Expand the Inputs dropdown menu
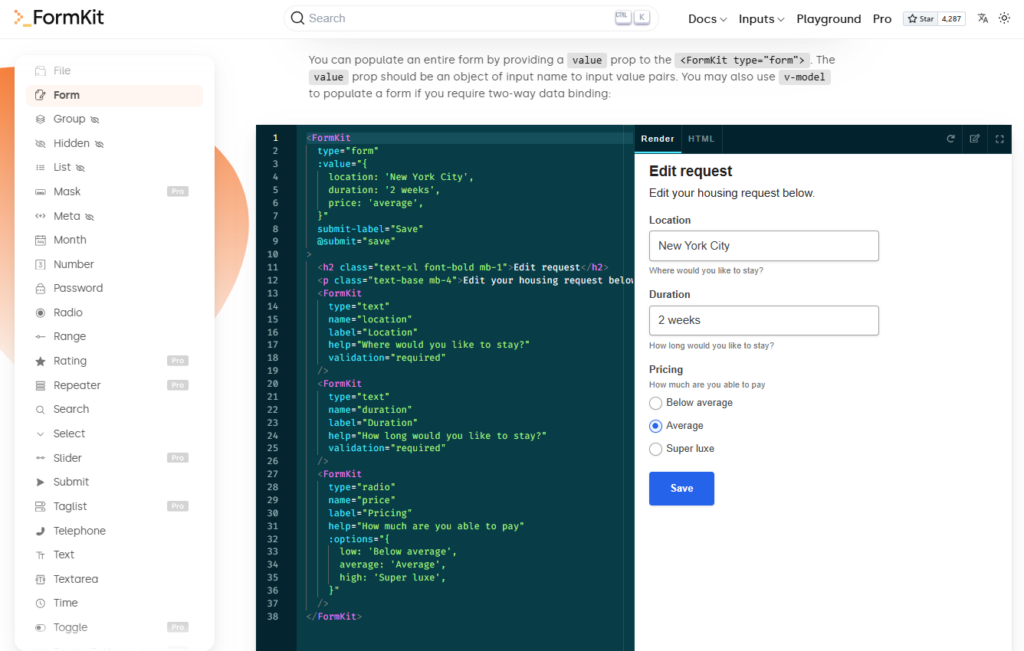 tap(761, 19)
